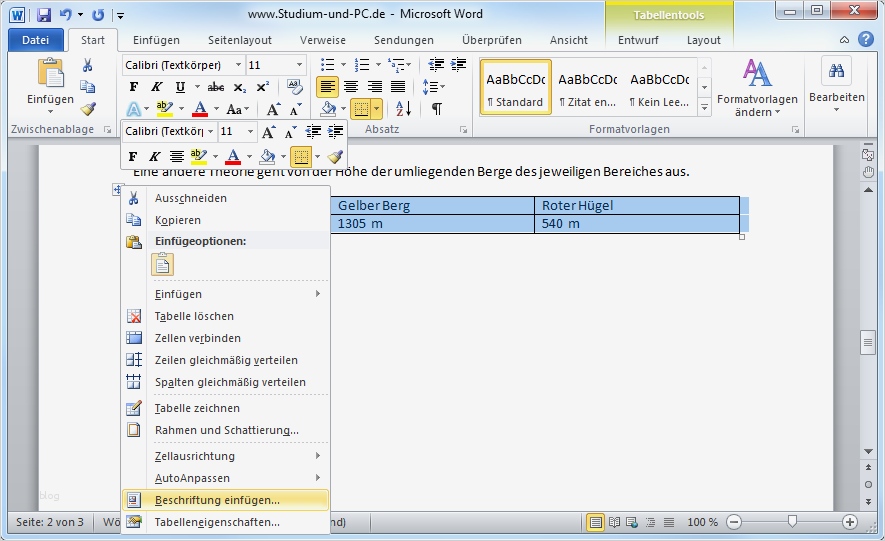885x541 pixels.
Task: Select the Format Painter brush in the ribbon
Action: (87, 108)
